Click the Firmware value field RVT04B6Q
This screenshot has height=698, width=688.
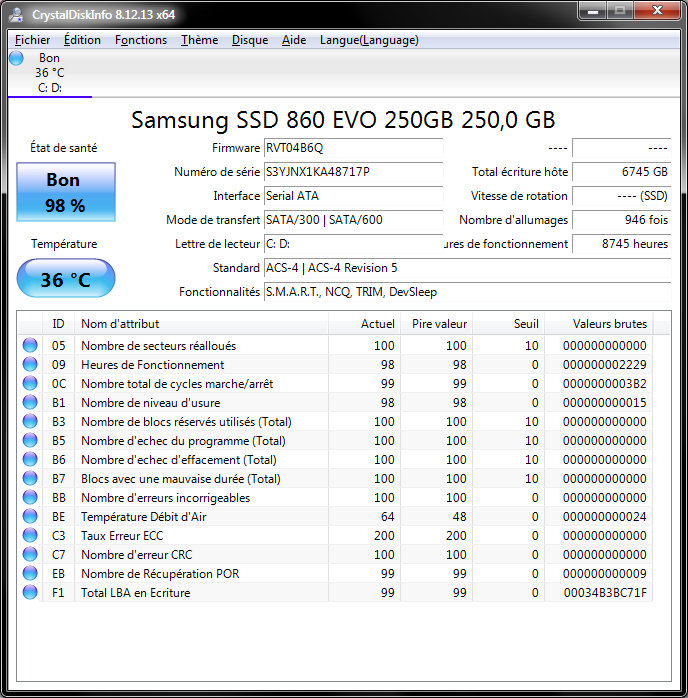352,148
